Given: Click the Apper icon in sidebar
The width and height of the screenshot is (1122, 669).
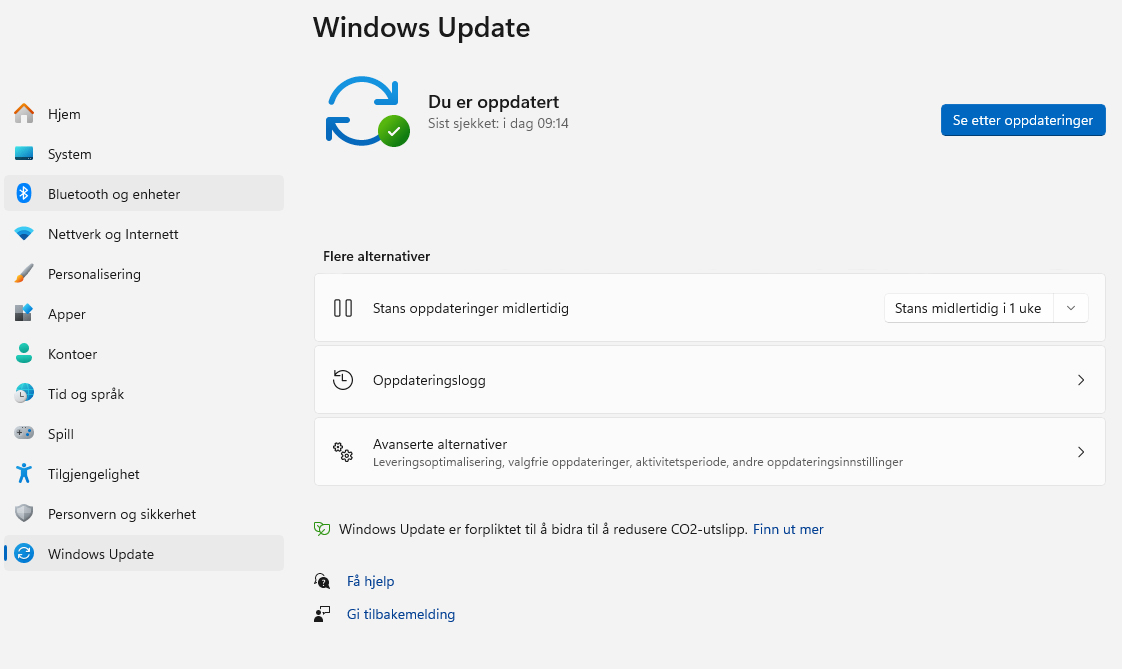Looking at the screenshot, I should [x=24, y=314].
